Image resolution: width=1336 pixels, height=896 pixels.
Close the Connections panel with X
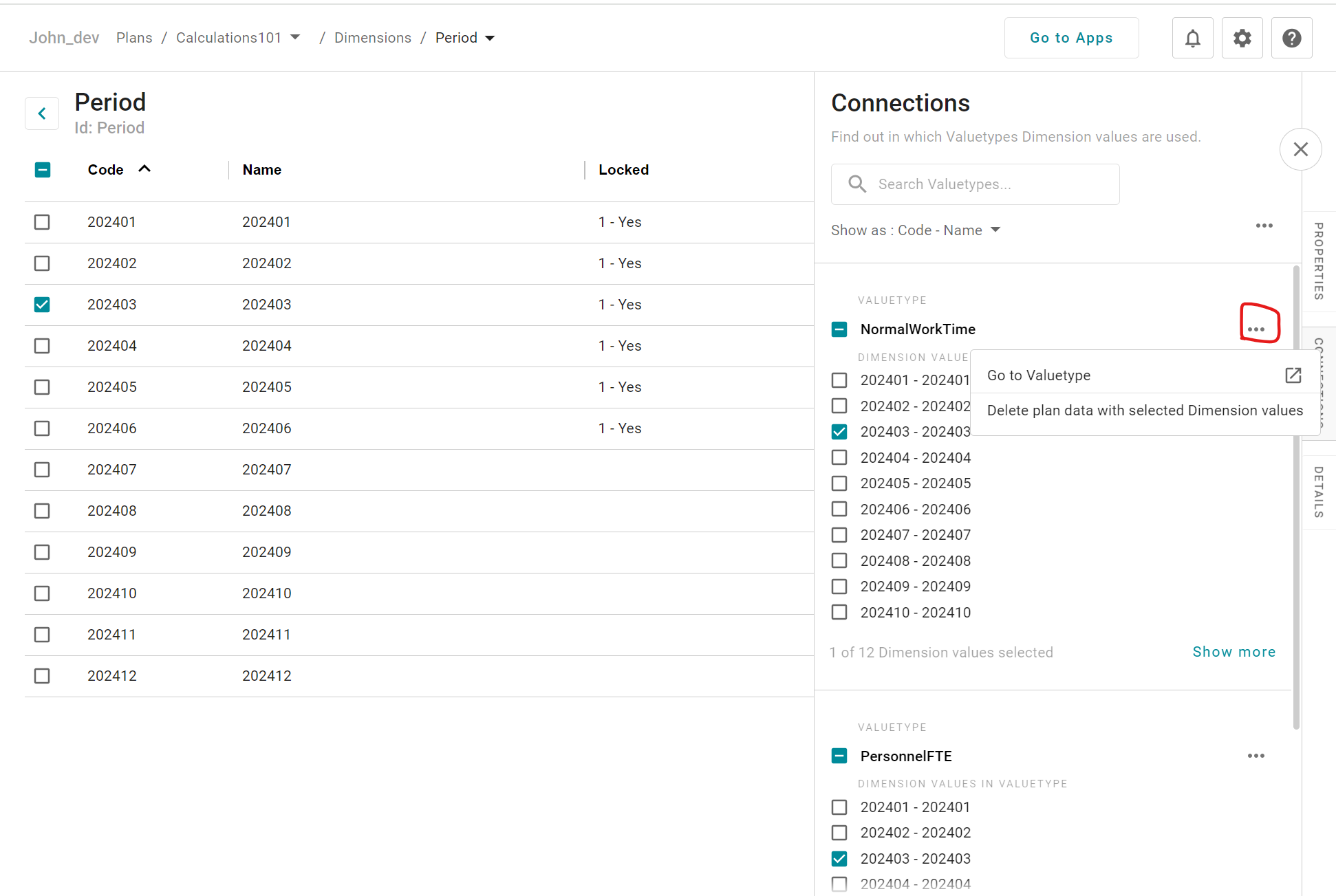pos(1300,149)
